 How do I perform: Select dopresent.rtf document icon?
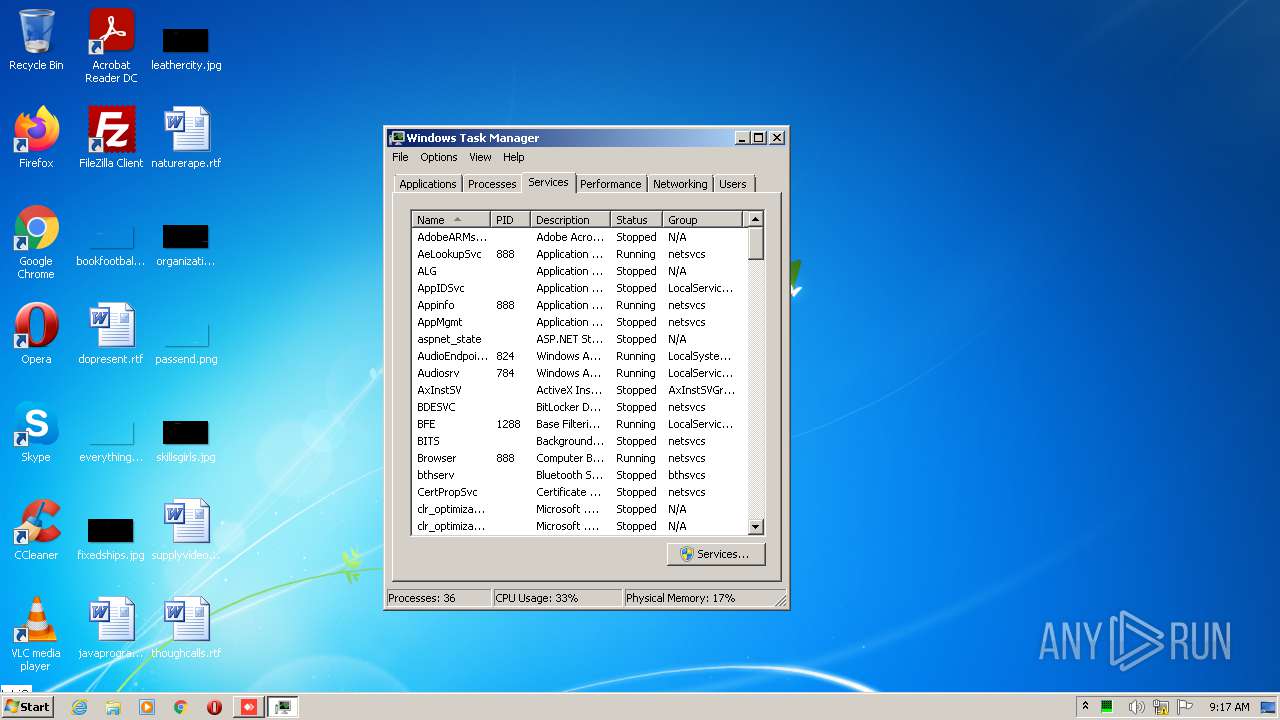pyautogui.click(x=111, y=334)
